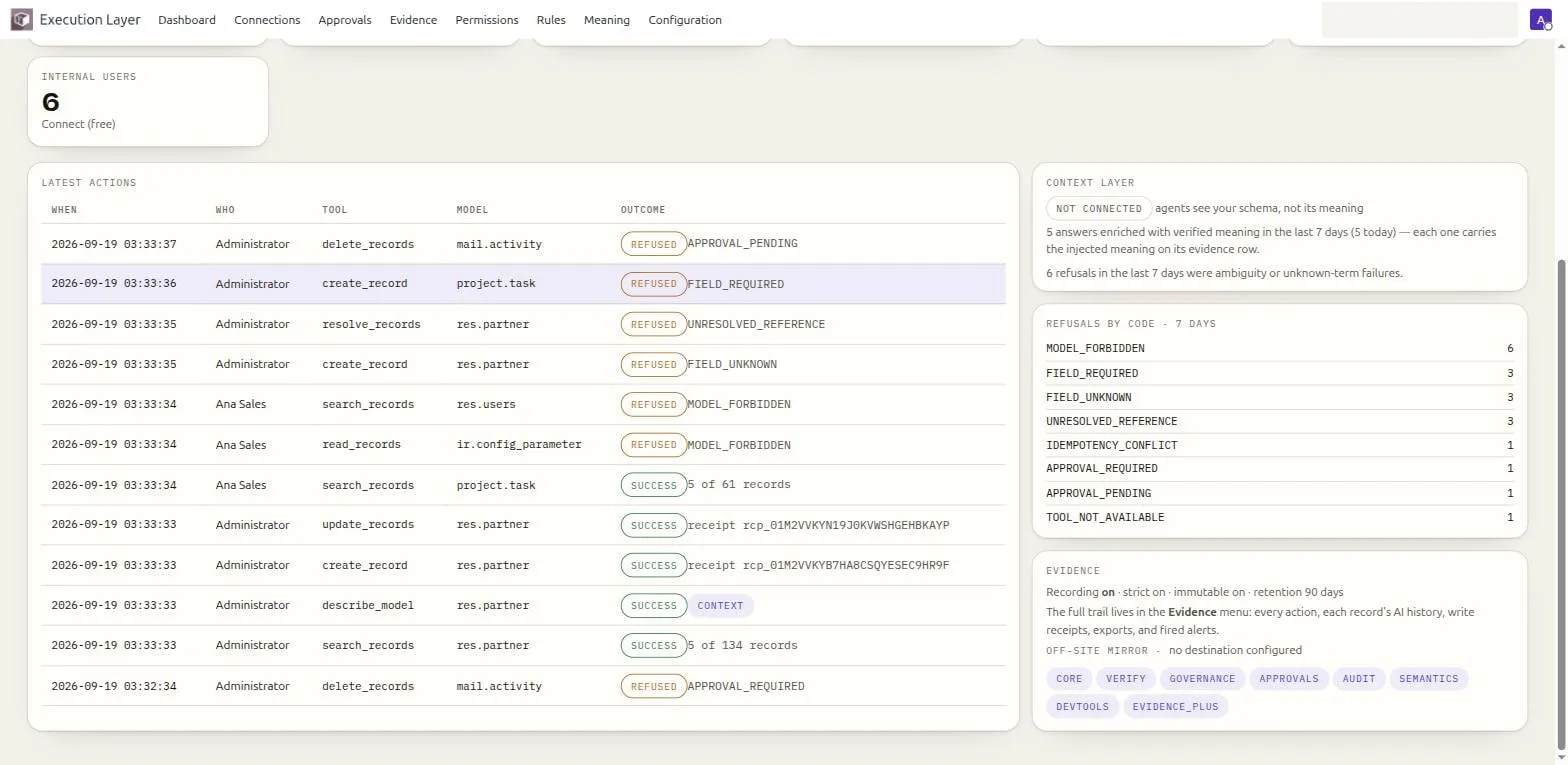Click the NOT CONNECTED status badge
The image size is (1568, 765).
click(1099, 209)
